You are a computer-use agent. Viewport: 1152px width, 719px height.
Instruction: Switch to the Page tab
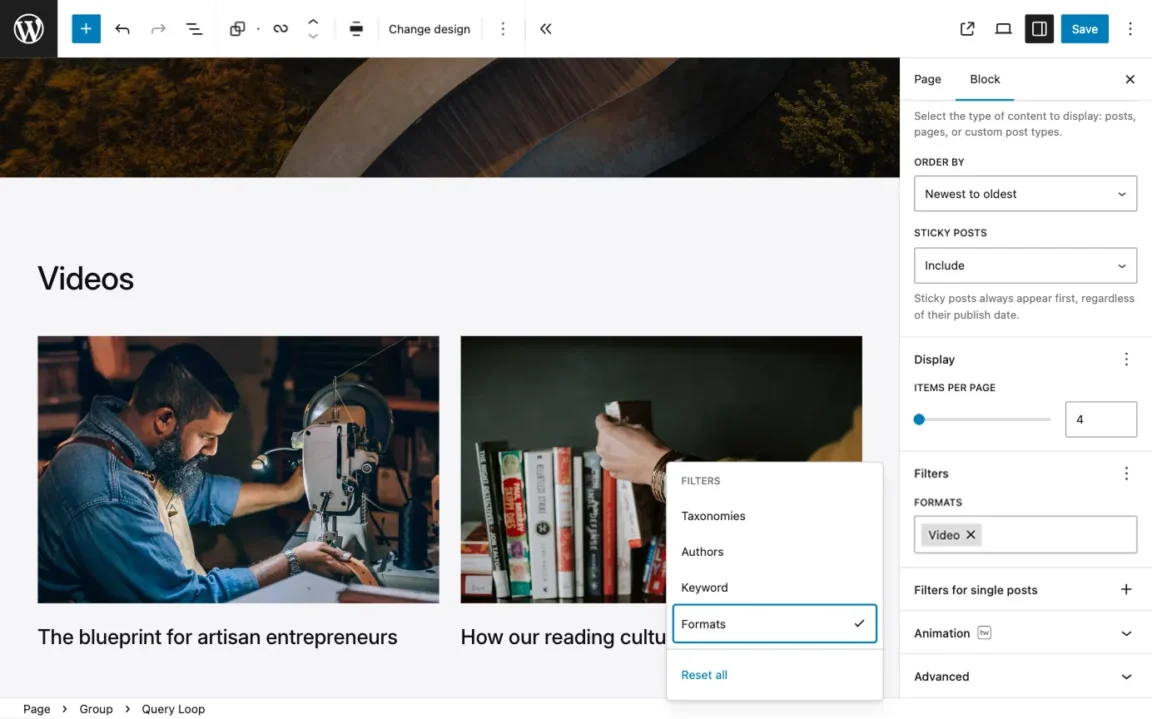(927, 79)
